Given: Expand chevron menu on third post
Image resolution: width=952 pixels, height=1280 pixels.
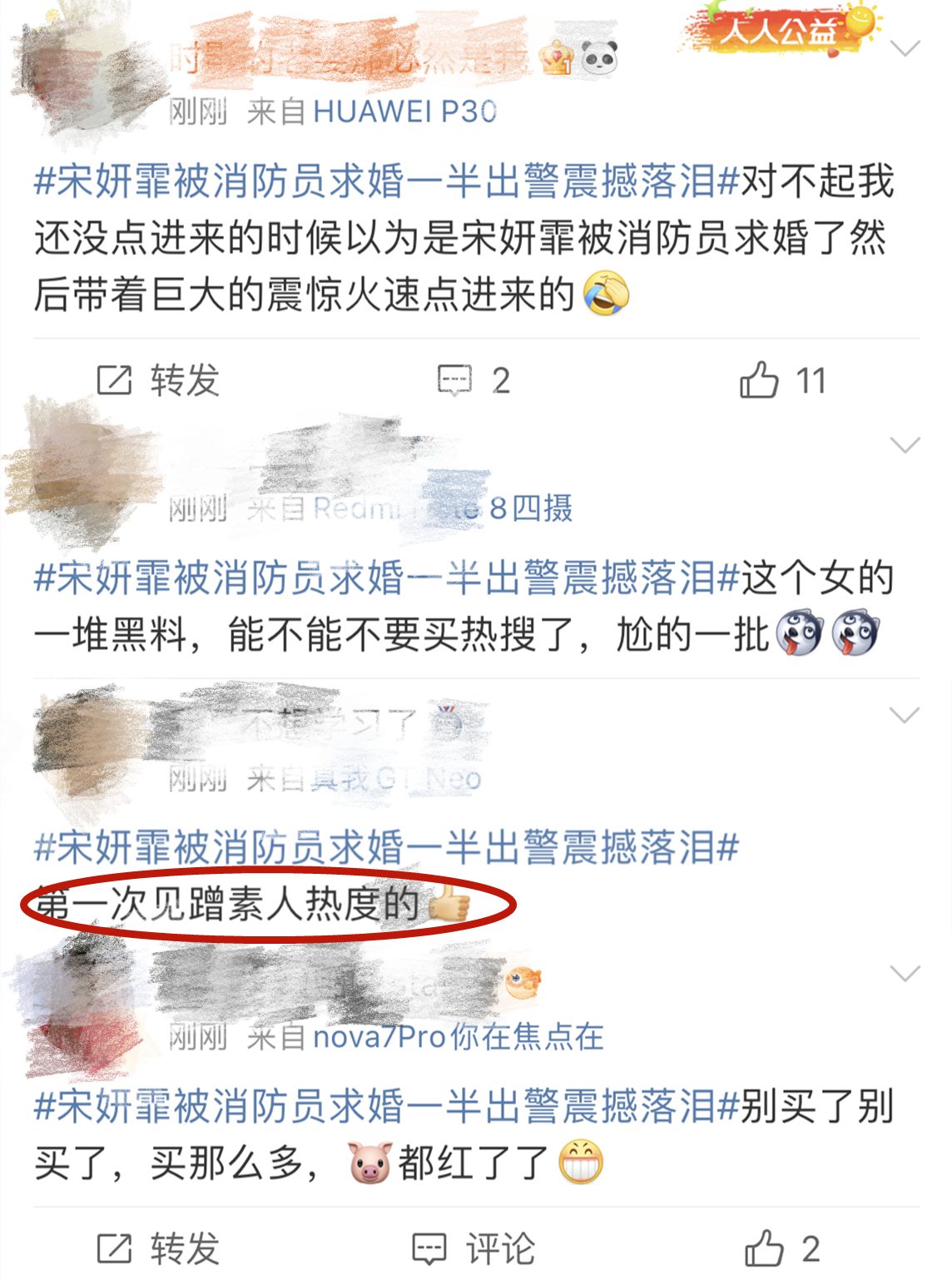Looking at the screenshot, I should 905,715.
